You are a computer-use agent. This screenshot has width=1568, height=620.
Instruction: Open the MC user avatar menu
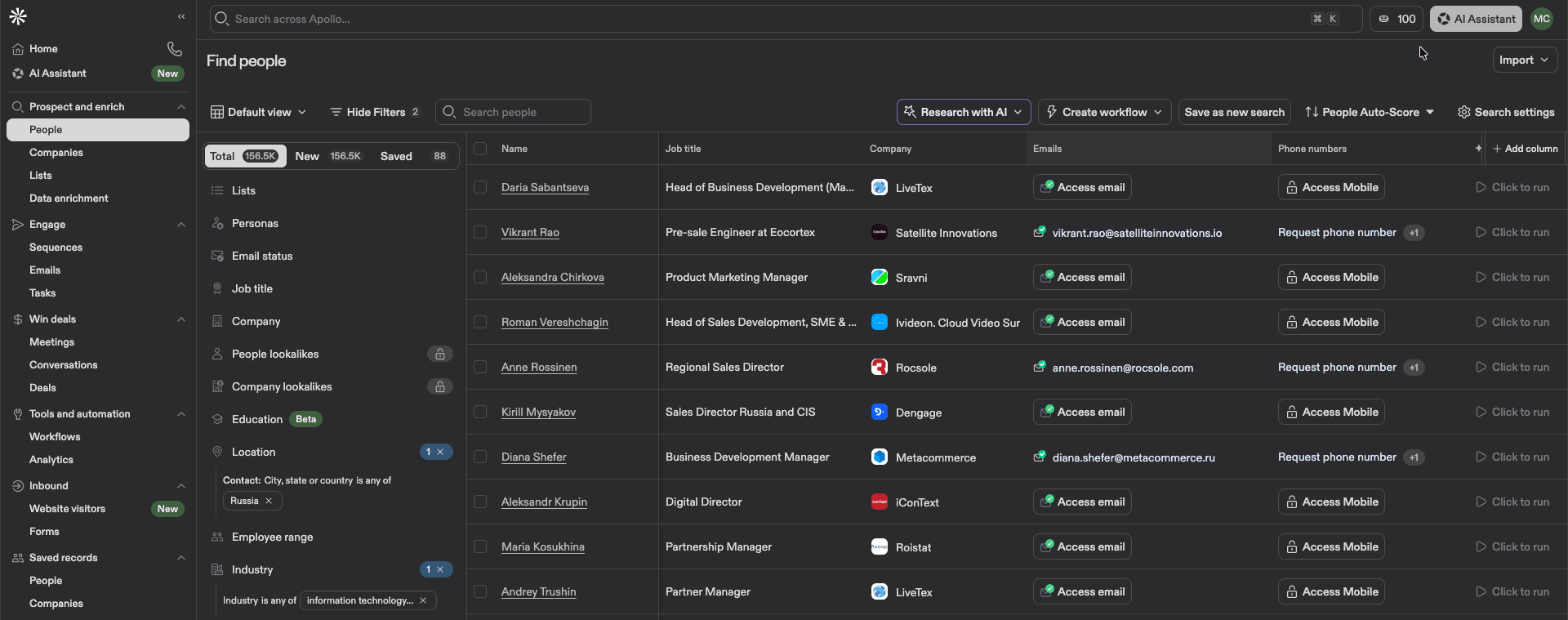click(1542, 19)
